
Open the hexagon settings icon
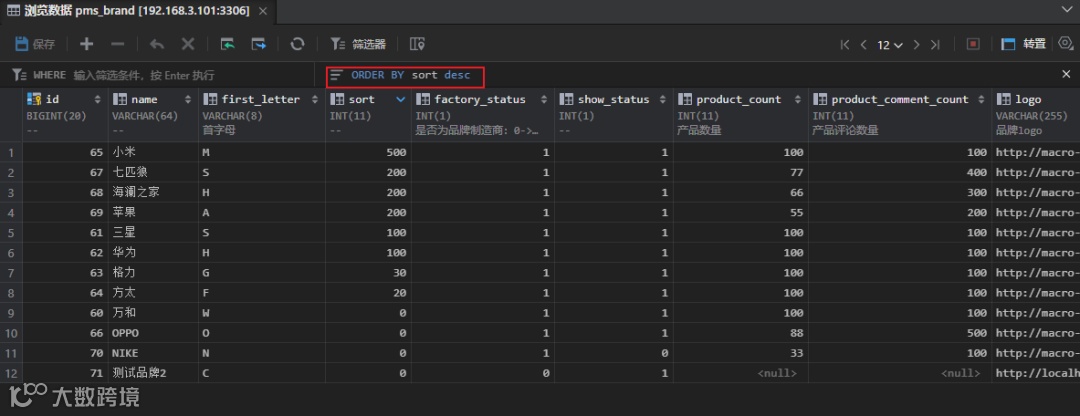[1066, 43]
